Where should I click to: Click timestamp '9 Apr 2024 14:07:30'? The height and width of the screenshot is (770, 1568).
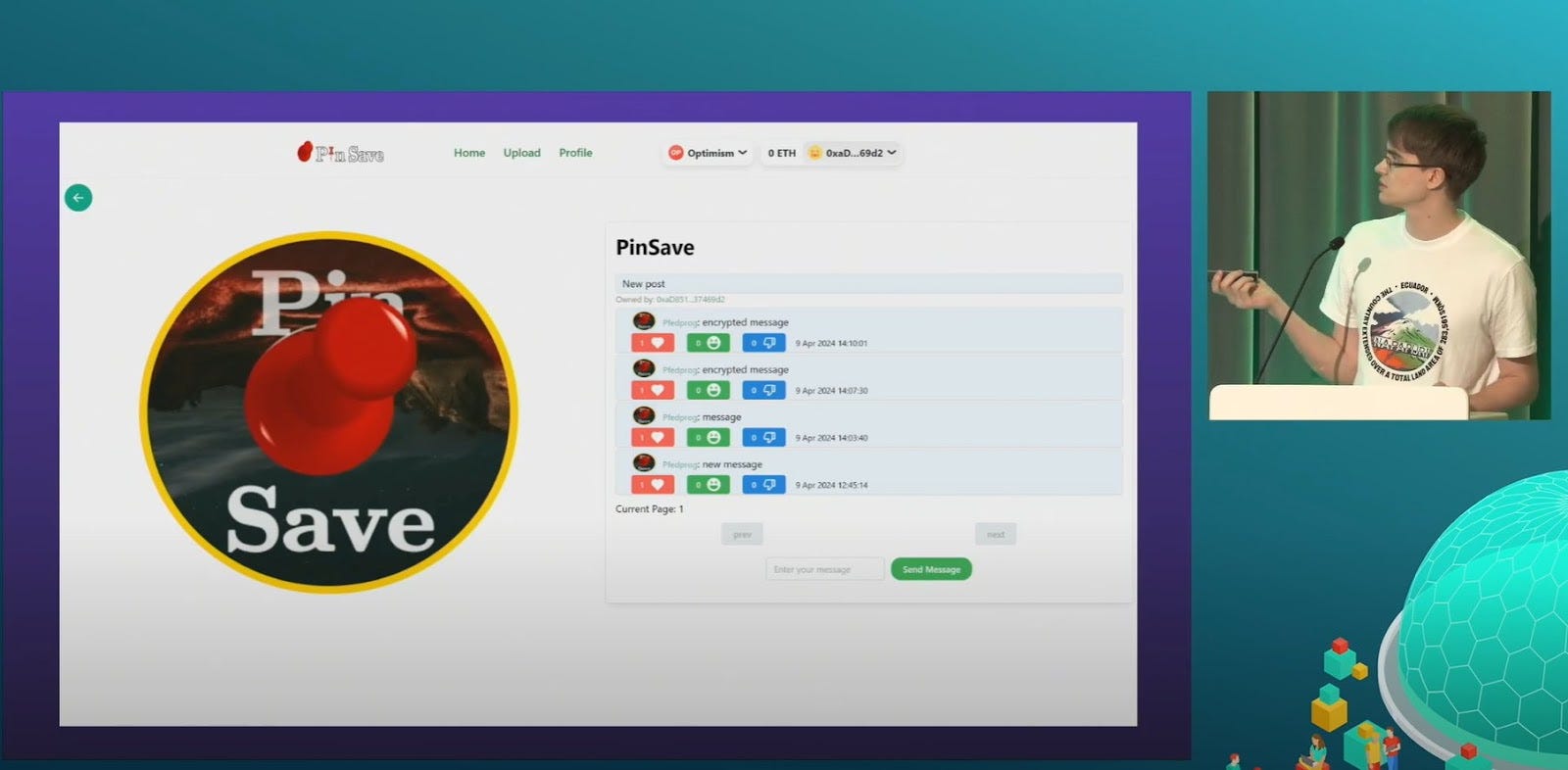(831, 391)
